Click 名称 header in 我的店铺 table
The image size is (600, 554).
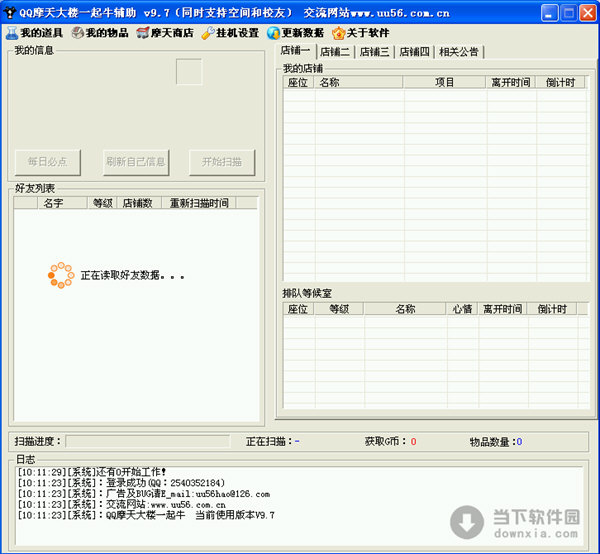[358, 82]
